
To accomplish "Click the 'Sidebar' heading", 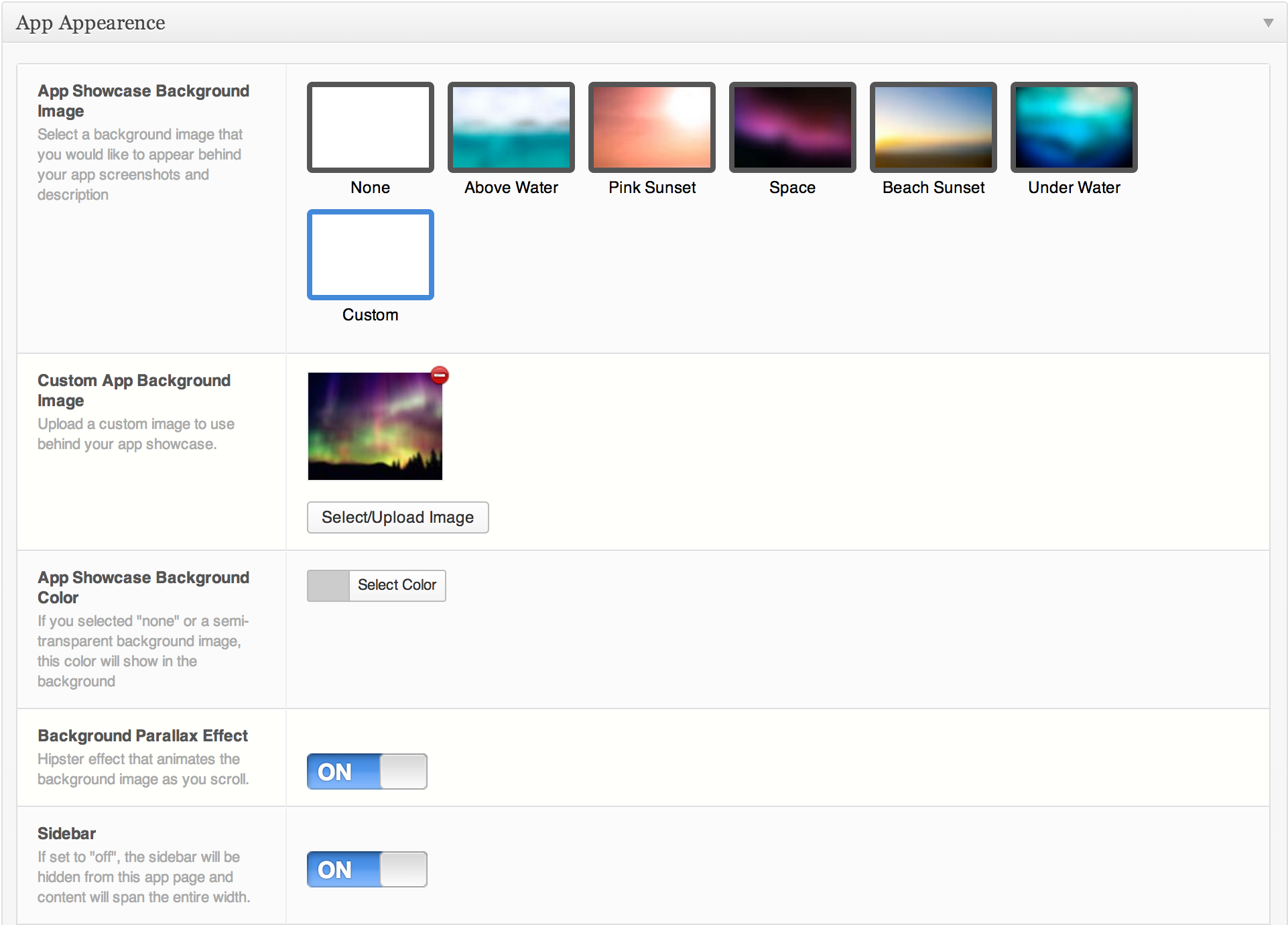I will [x=66, y=833].
